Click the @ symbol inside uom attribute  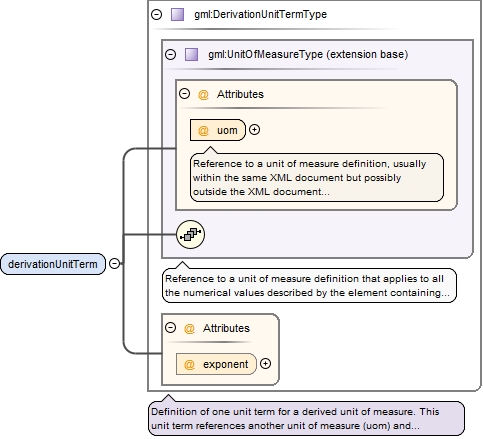[x=203, y=130]
